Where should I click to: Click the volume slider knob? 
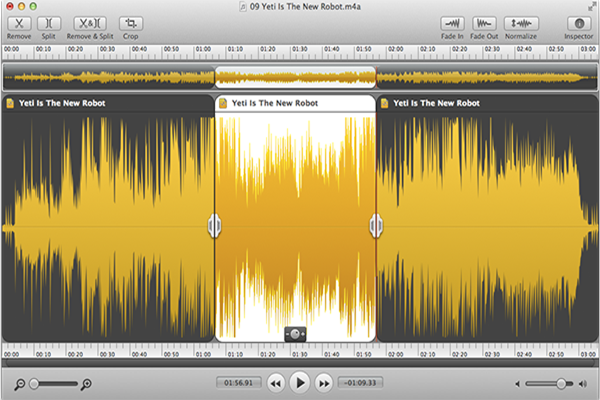point(561,383)
